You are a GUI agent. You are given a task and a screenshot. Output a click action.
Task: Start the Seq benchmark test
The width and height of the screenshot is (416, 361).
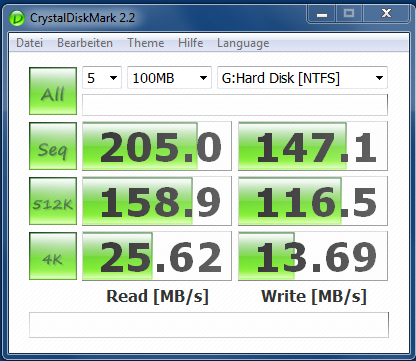point(53,146)
